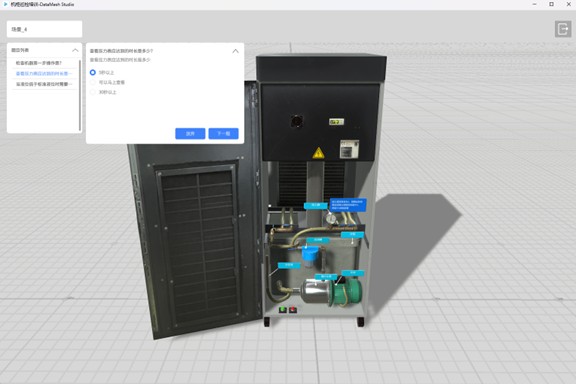The image size is (576, 384).
Task: Open the third question in the list
Action: click(x=44, y=84)
